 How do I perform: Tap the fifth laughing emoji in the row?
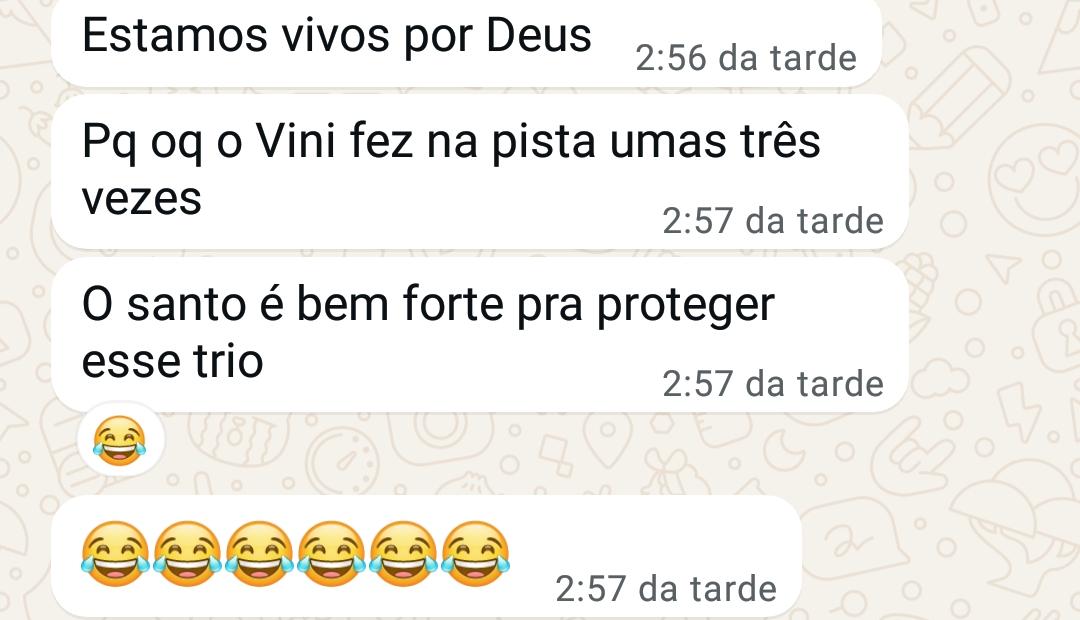pos(404,554)
